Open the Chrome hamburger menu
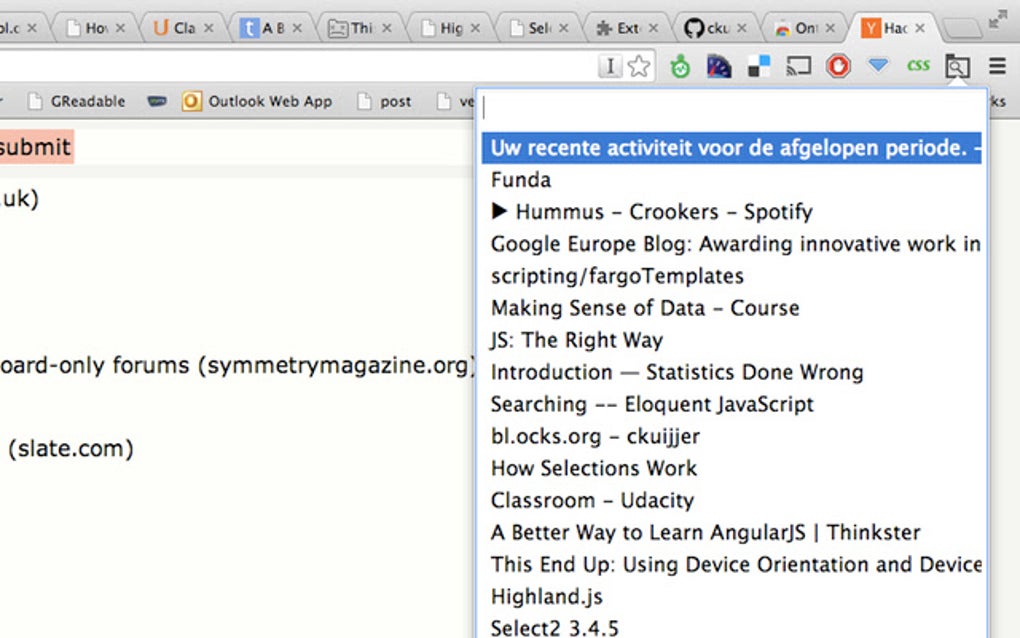 (997, 67)
